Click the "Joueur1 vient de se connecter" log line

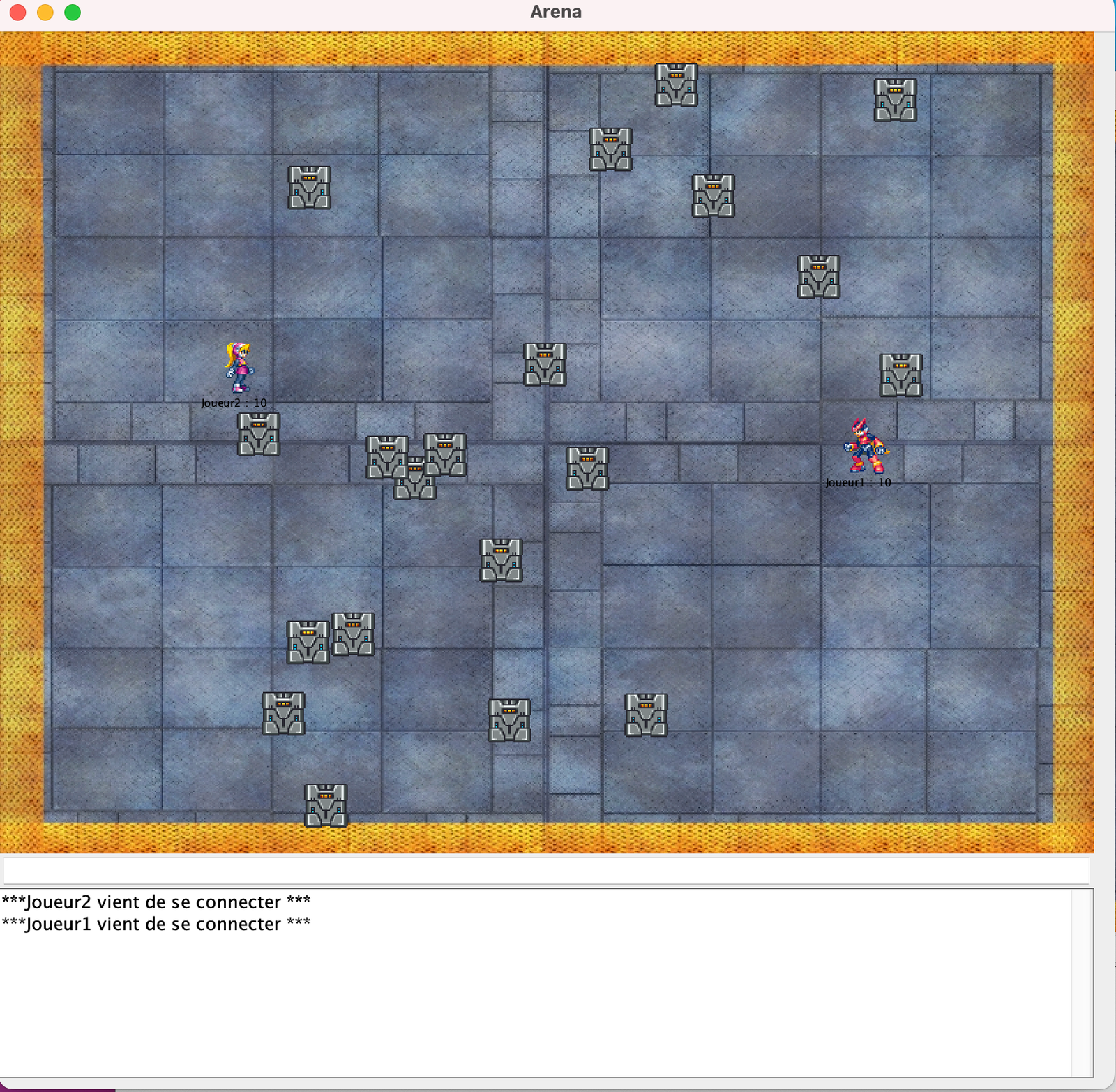[x=156, y=924]
